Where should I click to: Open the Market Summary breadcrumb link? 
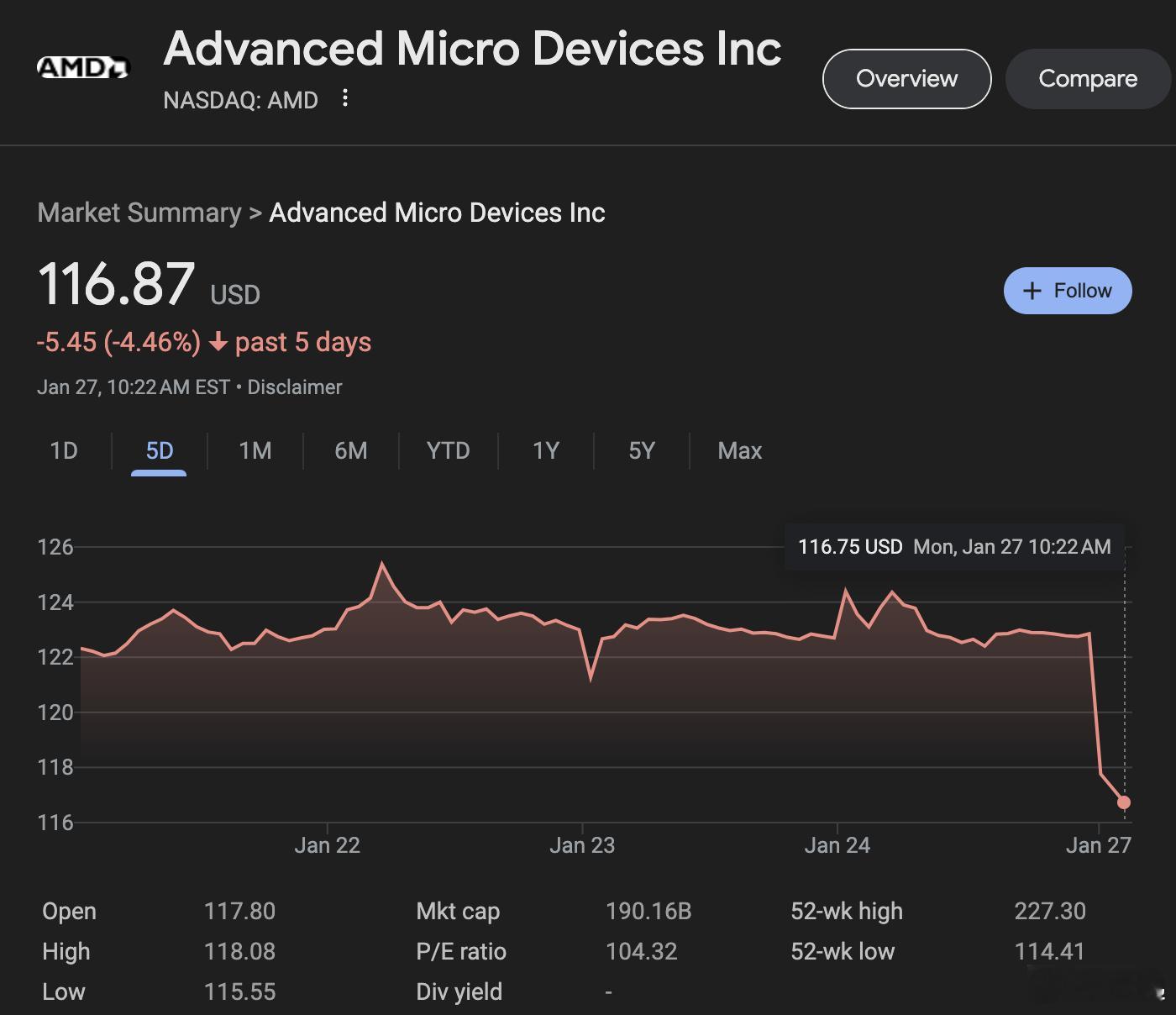pos(139,213)
